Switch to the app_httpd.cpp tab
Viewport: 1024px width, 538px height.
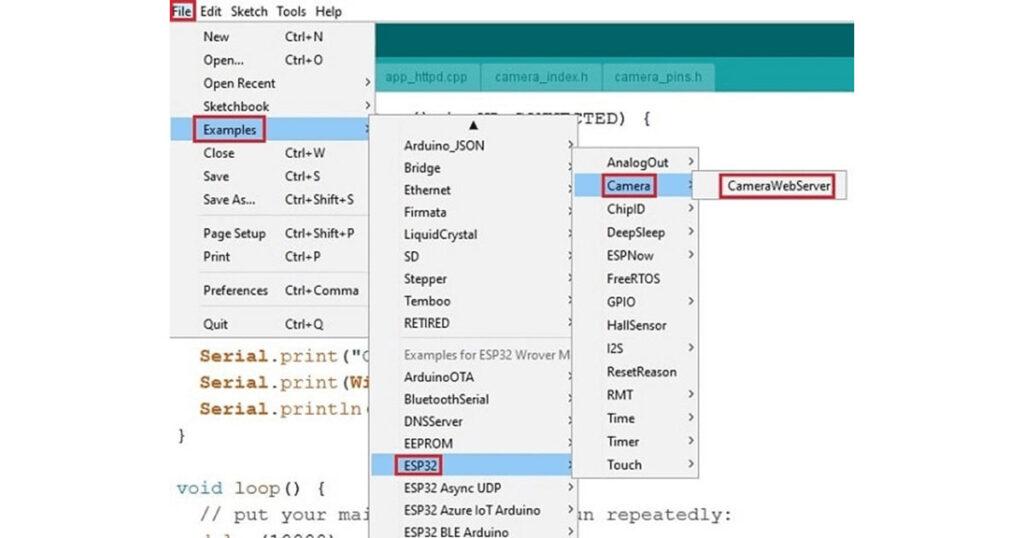427,76
